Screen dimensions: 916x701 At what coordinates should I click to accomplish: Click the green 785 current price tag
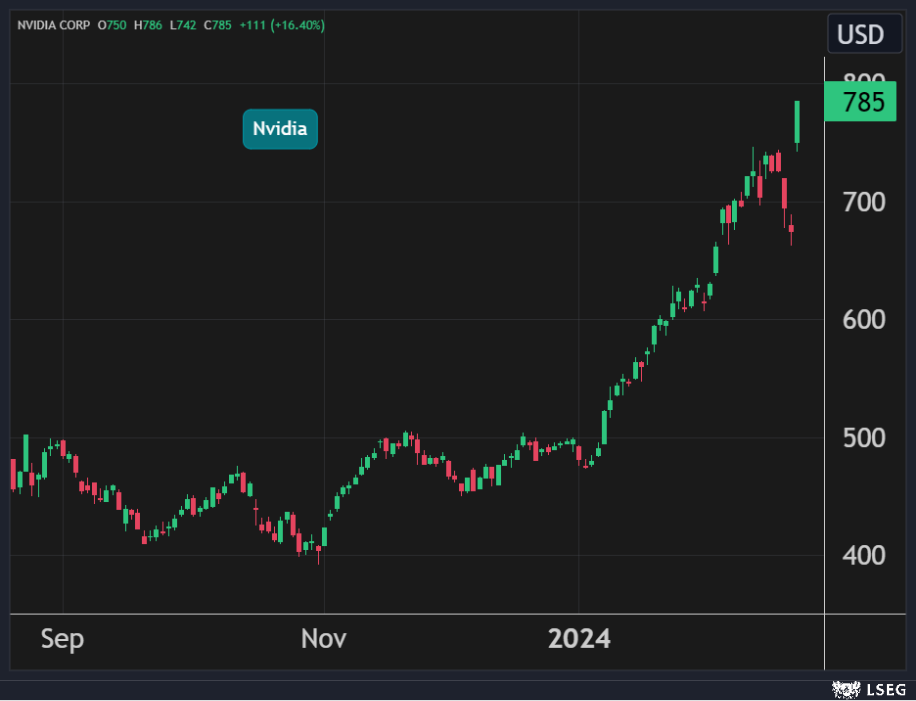point(860,102)
